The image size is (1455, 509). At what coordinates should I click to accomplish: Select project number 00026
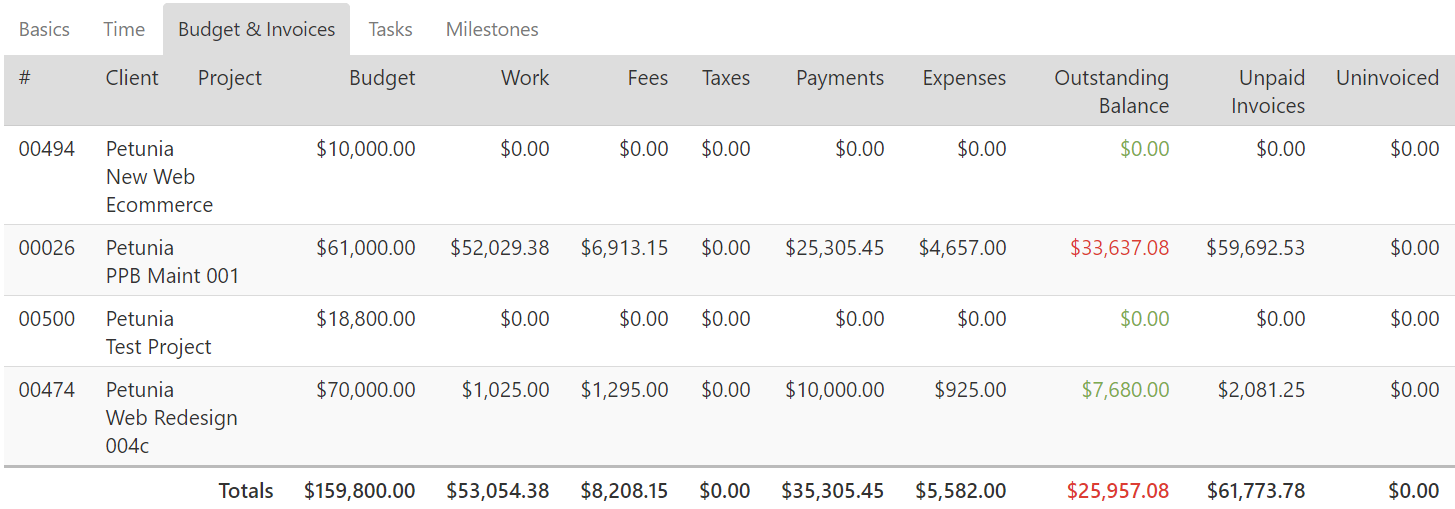click(x=47, y=248)
